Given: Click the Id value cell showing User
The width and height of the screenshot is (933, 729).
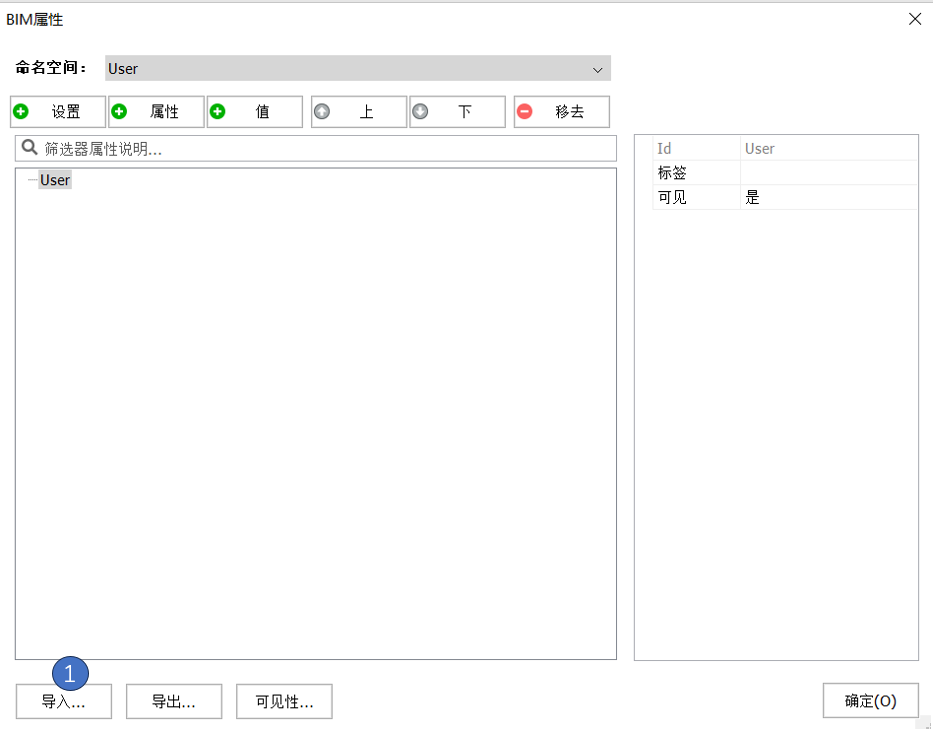Looking at the screenshot, I should (828, 148).
